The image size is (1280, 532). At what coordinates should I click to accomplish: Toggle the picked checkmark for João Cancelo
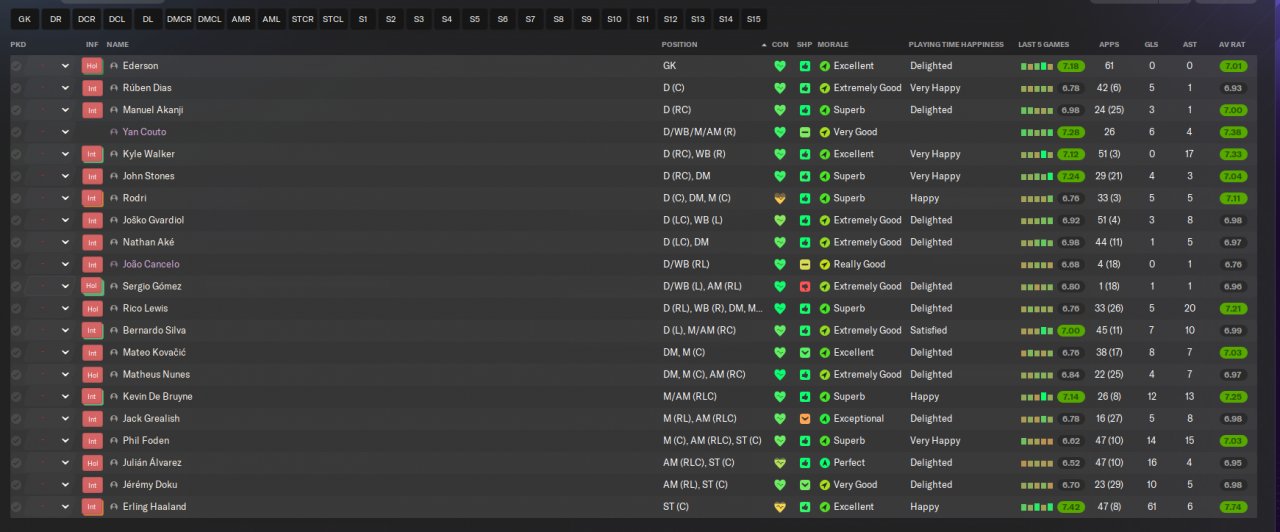pyautogui.click(x=16, y=264)
